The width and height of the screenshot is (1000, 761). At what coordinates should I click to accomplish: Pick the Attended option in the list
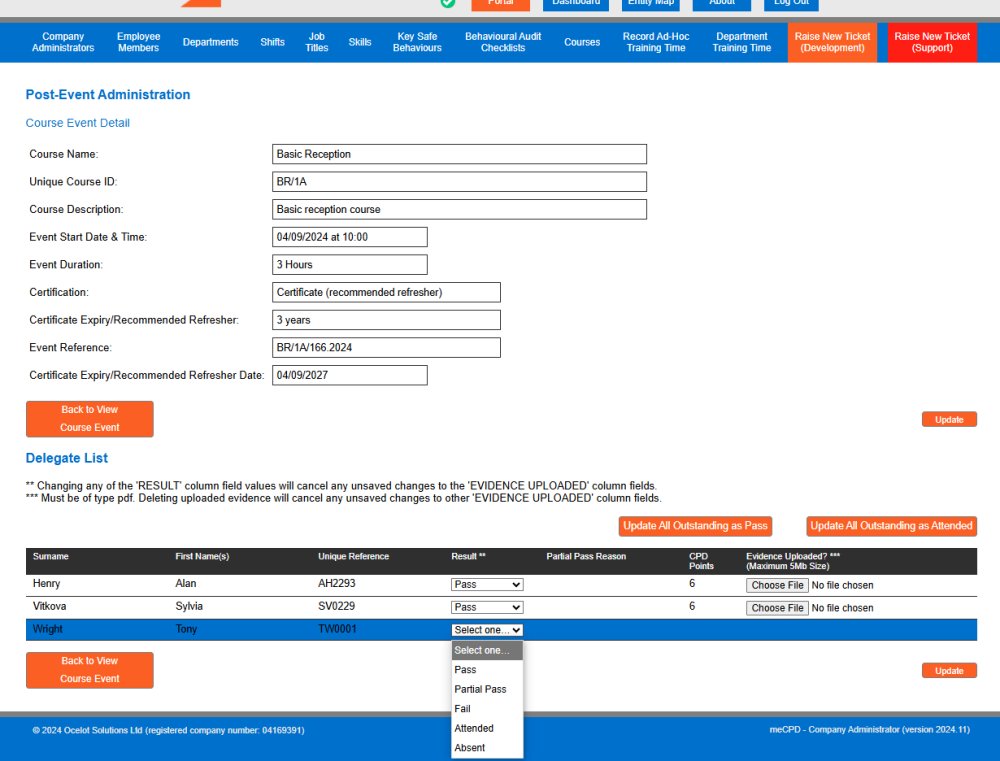(x=474, y=728)
